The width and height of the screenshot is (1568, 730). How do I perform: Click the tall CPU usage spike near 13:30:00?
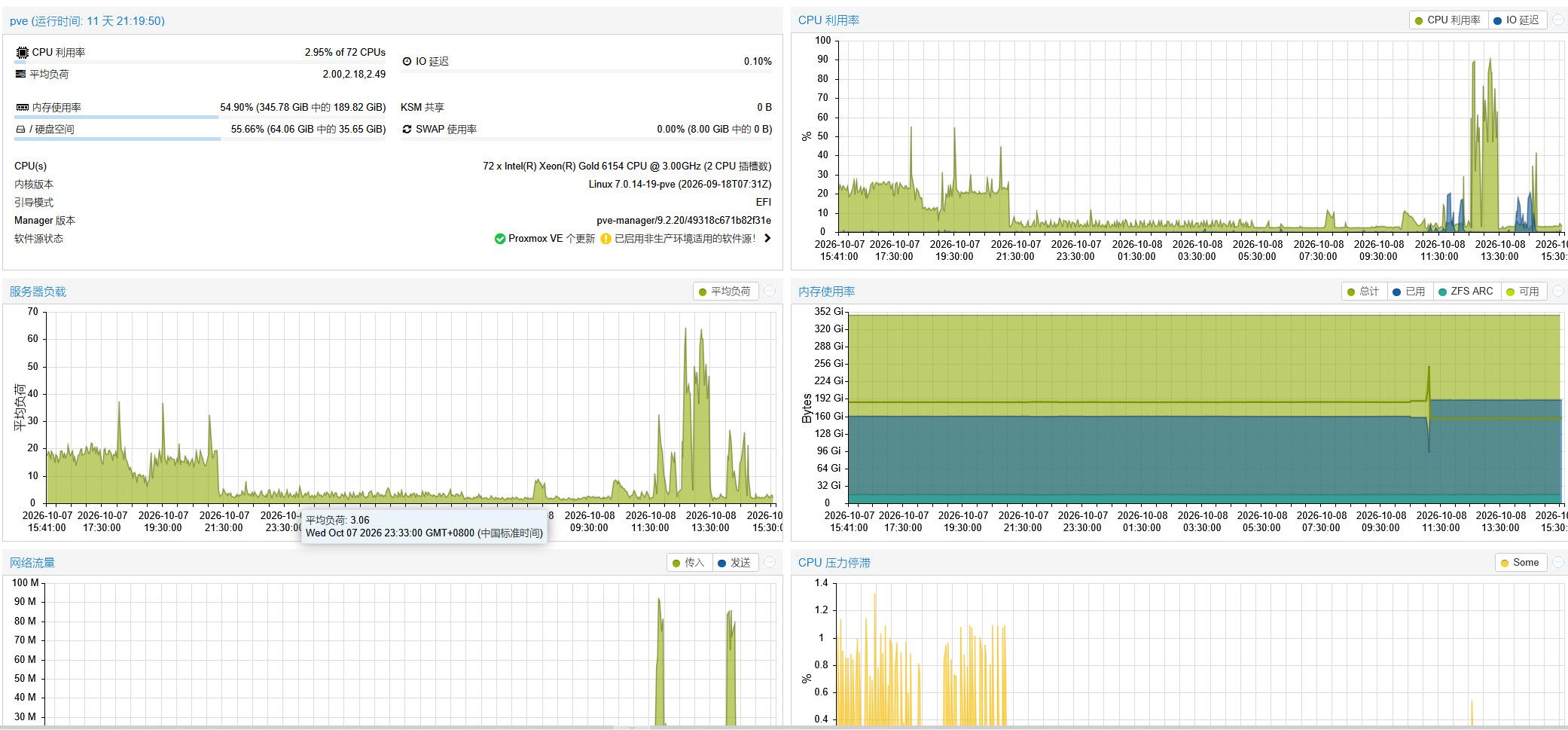point(1490,143)
